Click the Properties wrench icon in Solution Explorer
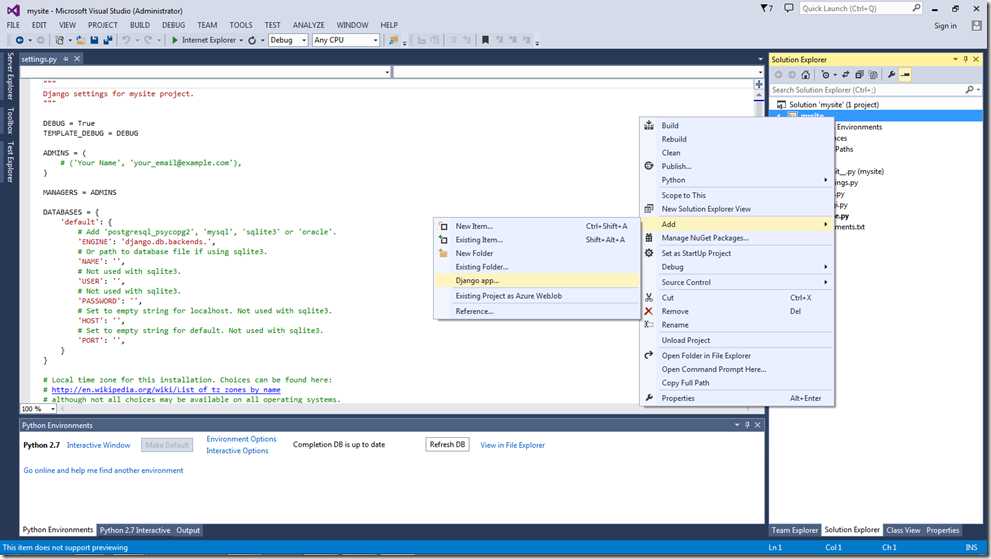This screenshot has height=559, width=991. click(x=891, y=75)
